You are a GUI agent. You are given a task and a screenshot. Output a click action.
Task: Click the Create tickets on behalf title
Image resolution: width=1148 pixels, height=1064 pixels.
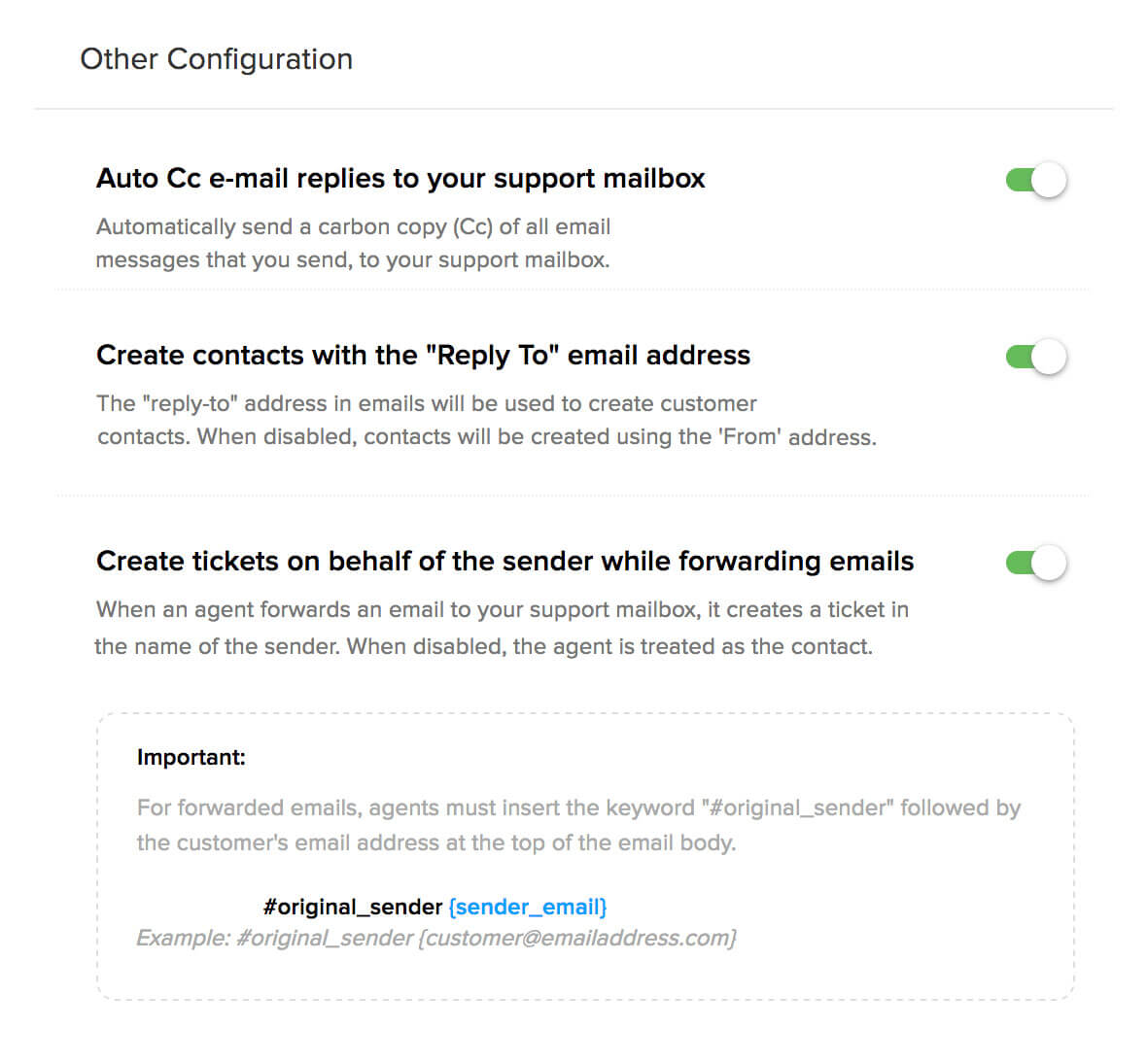click(504, 562)
